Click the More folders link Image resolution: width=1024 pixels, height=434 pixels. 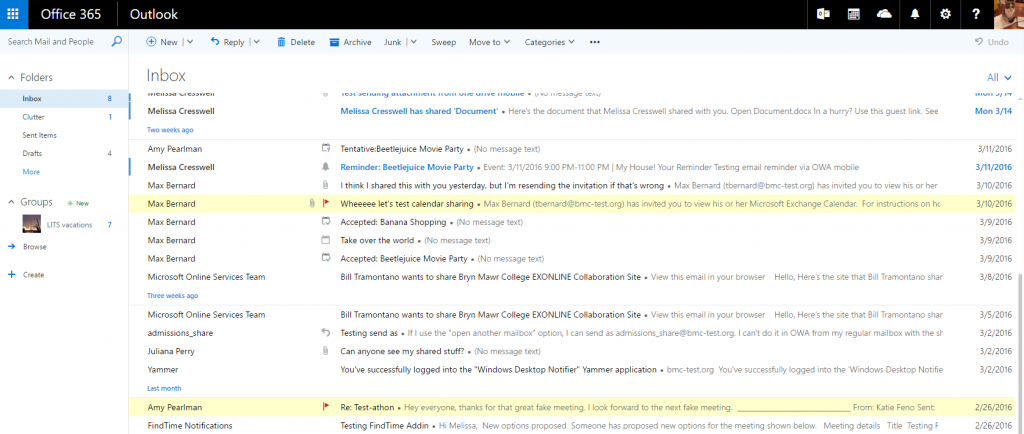tap(31, 172)
